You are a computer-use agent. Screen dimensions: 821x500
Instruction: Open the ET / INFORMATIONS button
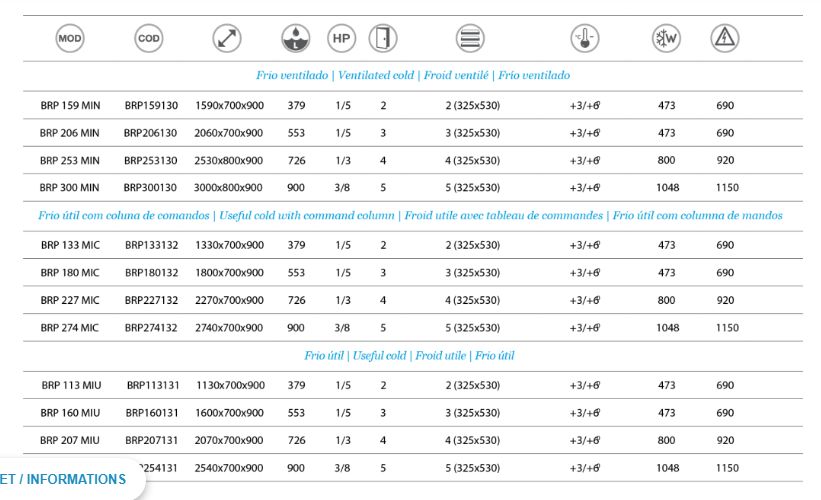click(x=65, y=480)
